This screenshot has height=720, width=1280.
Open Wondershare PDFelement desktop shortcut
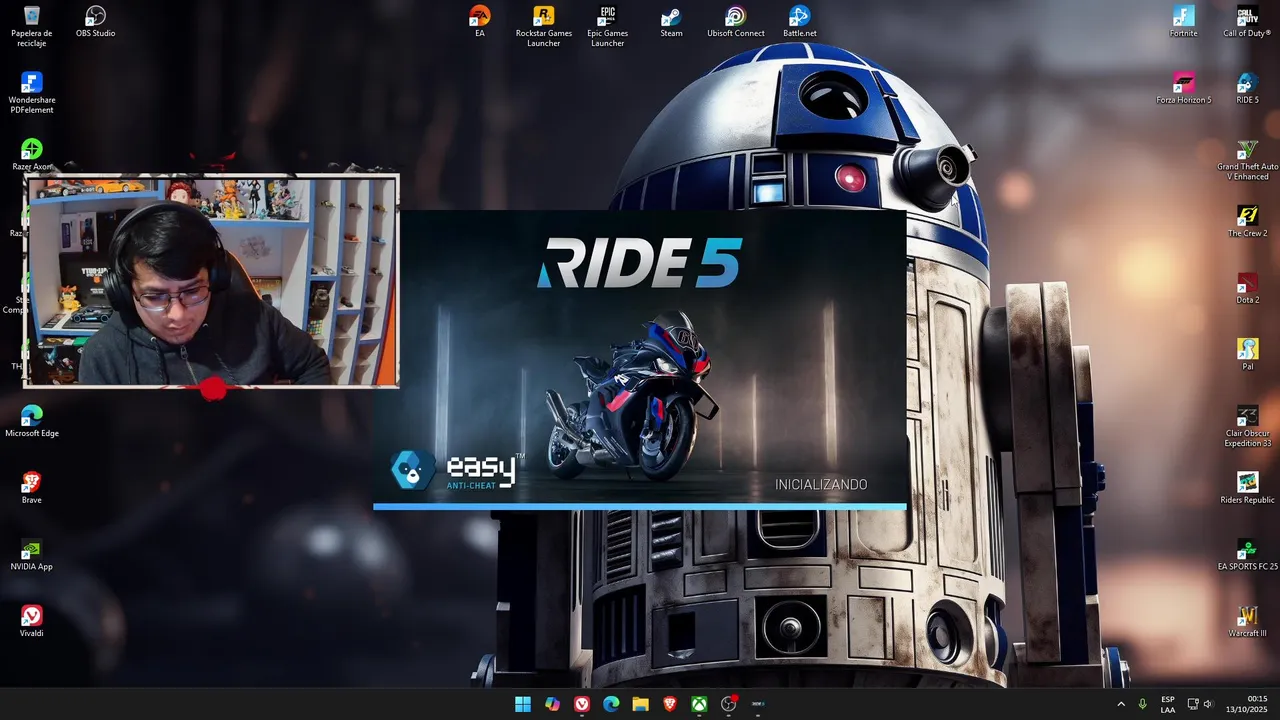(32, 93)
